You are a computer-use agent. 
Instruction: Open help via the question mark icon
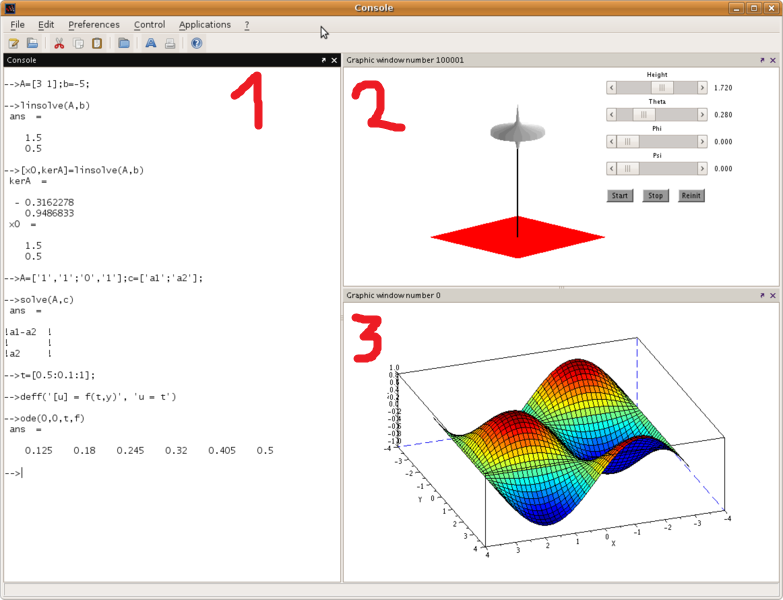(x=197, y=43)
